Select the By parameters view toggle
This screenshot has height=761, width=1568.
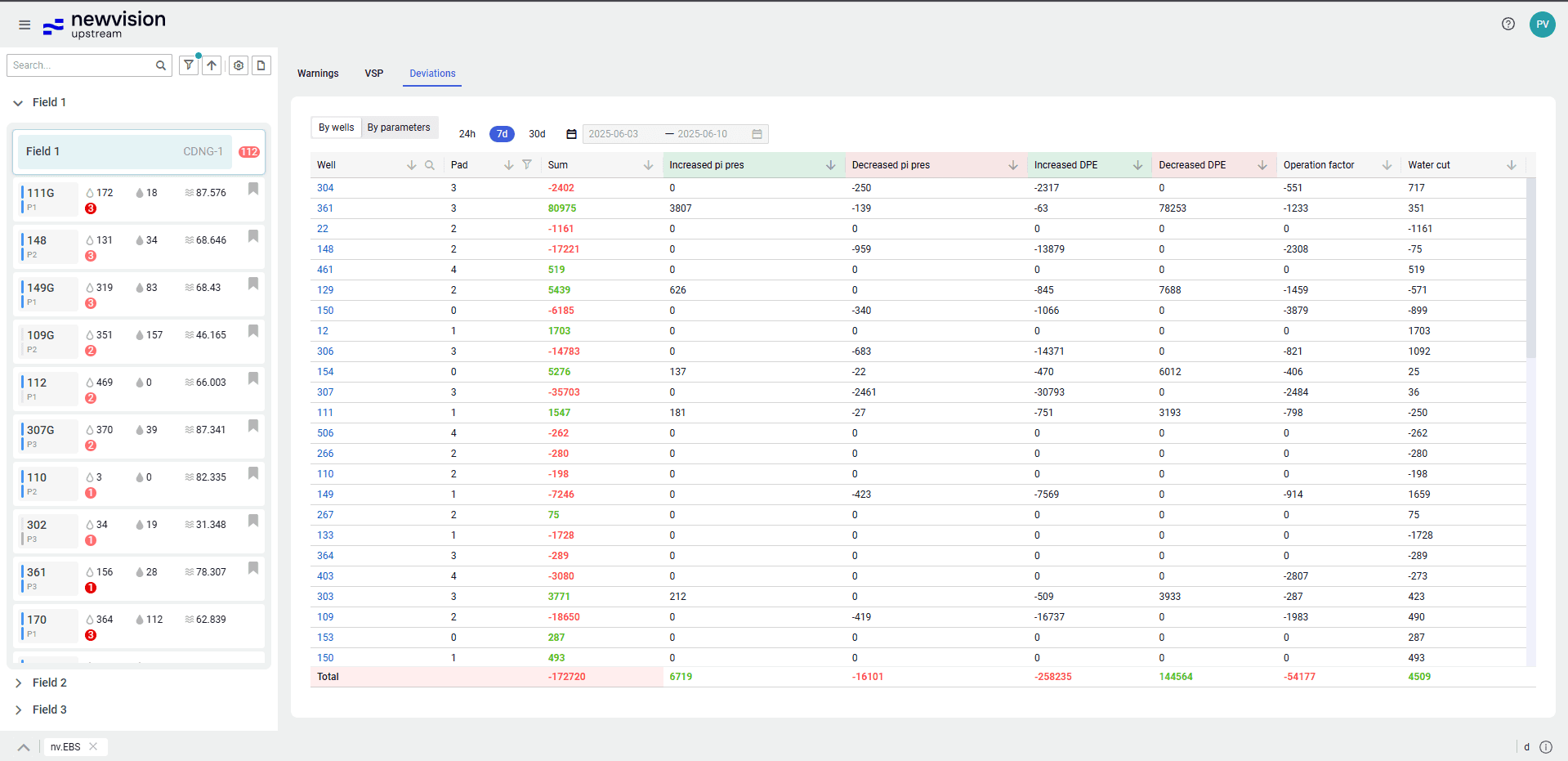point(399,128)
